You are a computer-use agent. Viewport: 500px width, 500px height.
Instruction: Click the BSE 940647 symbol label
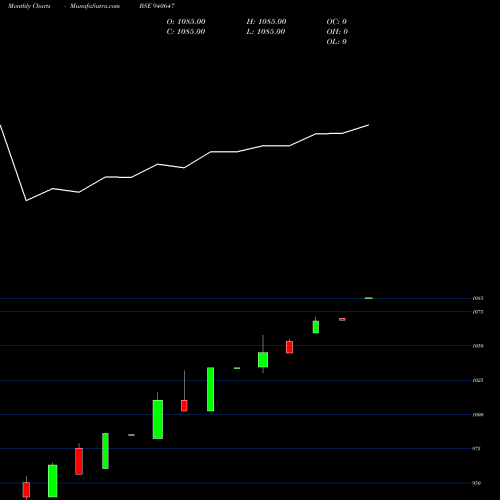coord(157,6)
